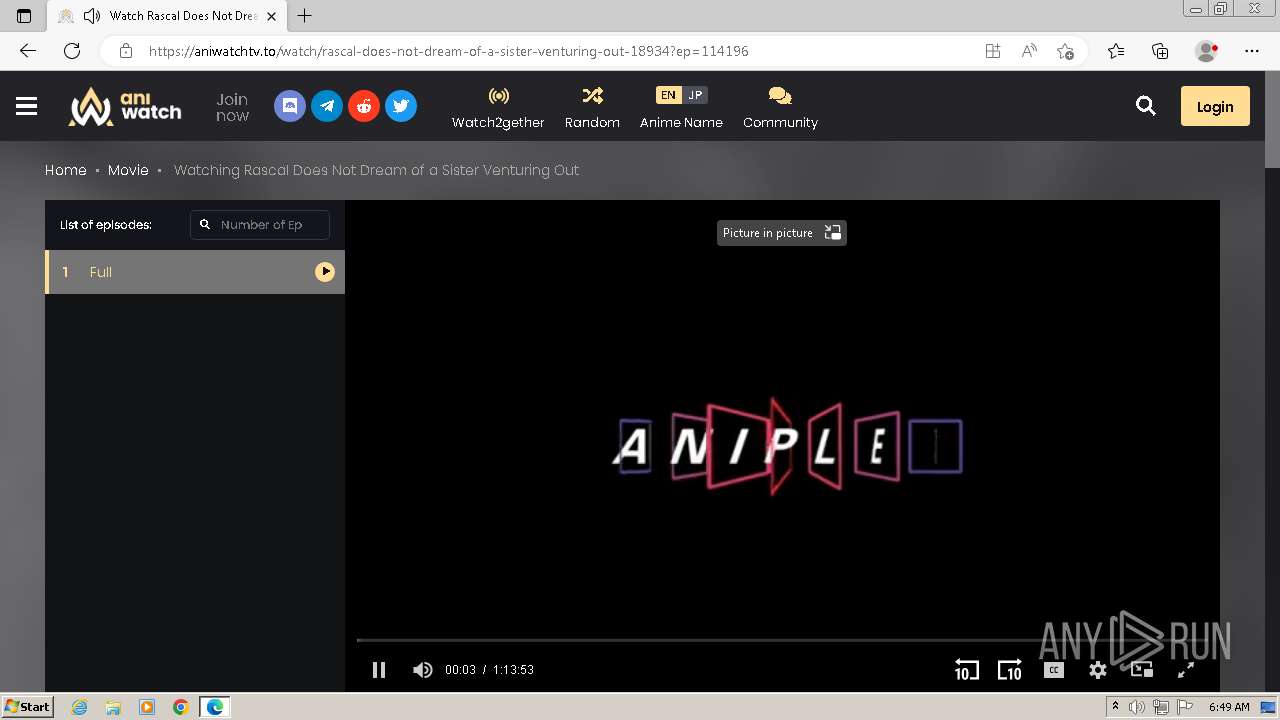Focus the Number of Ep search field

click(260, 225)
